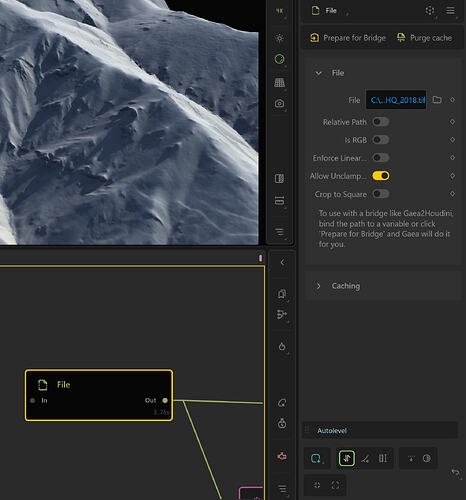Image resolution: width=466 pixels, height=500 pixels.
Task: Click the crosshair center icon at bottom
Action: 317,485
